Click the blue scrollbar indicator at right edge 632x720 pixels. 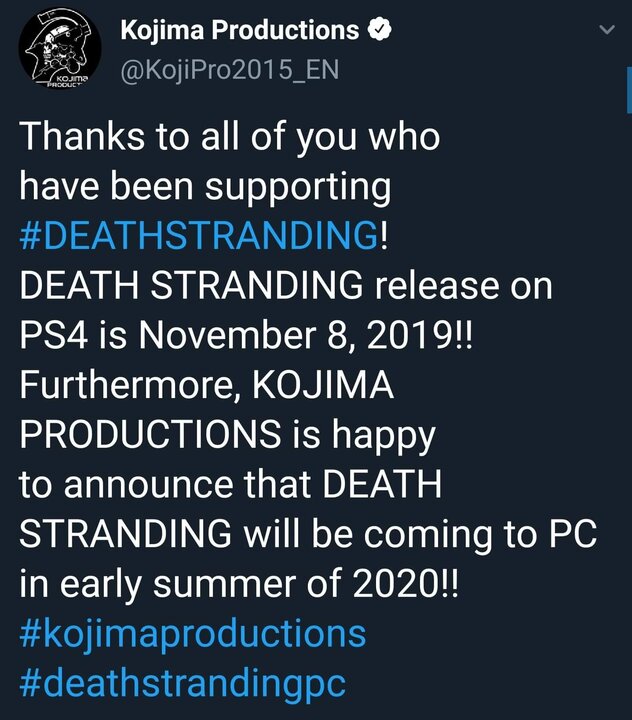click(629, 90)
